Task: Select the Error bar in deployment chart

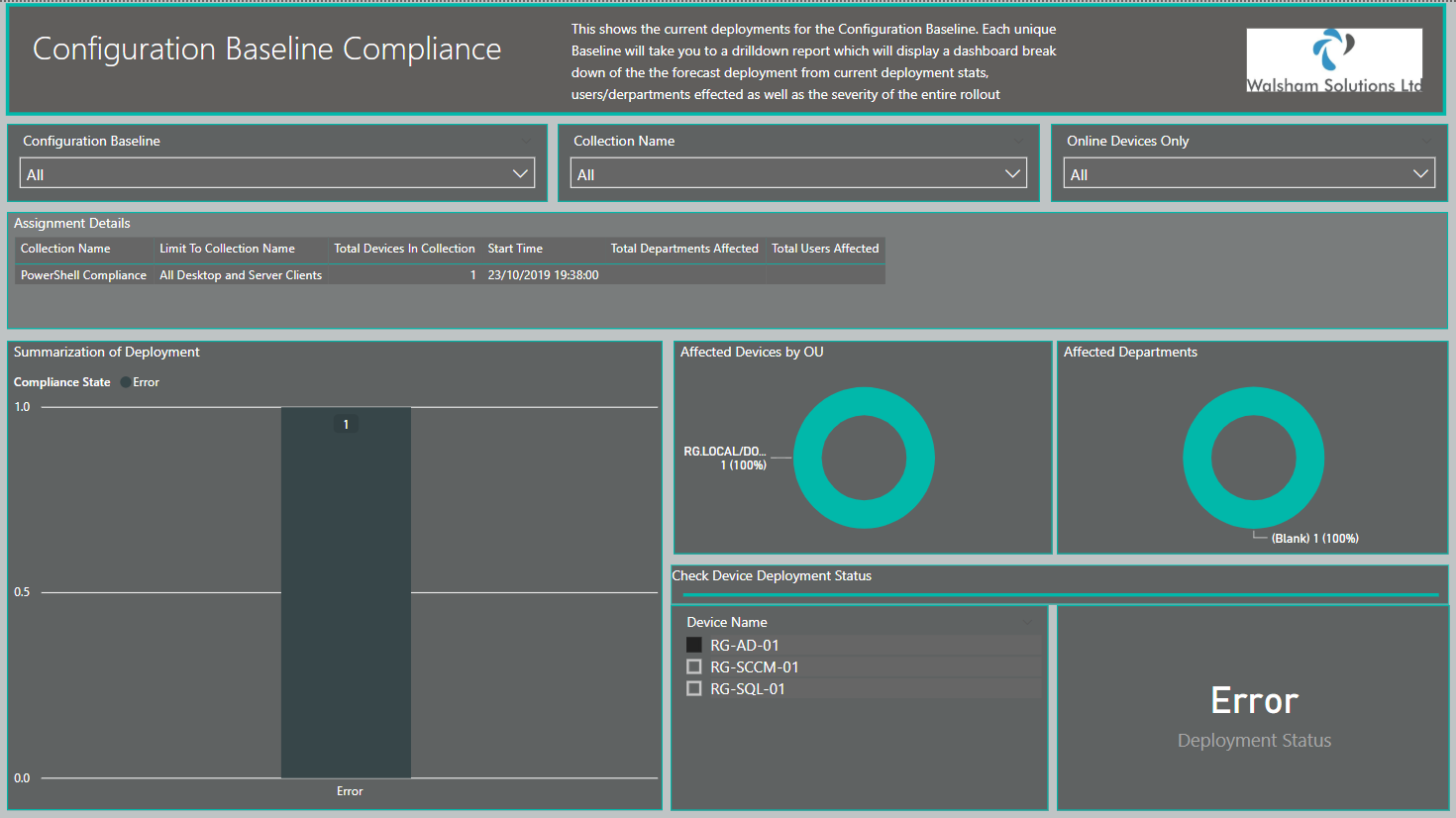Action: pos(346,592)
